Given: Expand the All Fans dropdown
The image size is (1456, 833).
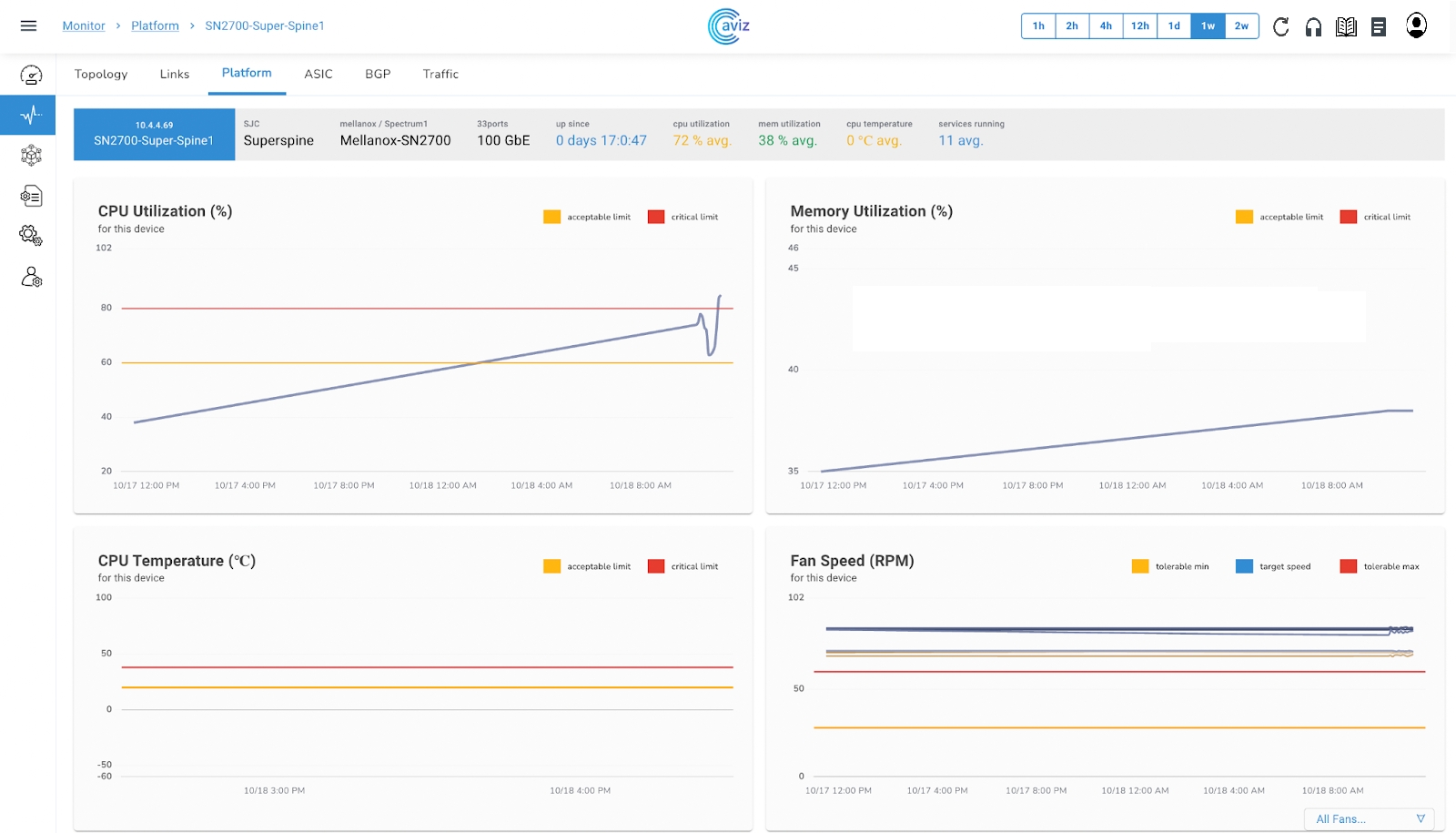Looking at the screenshot, I should (x=1369, y=819).
